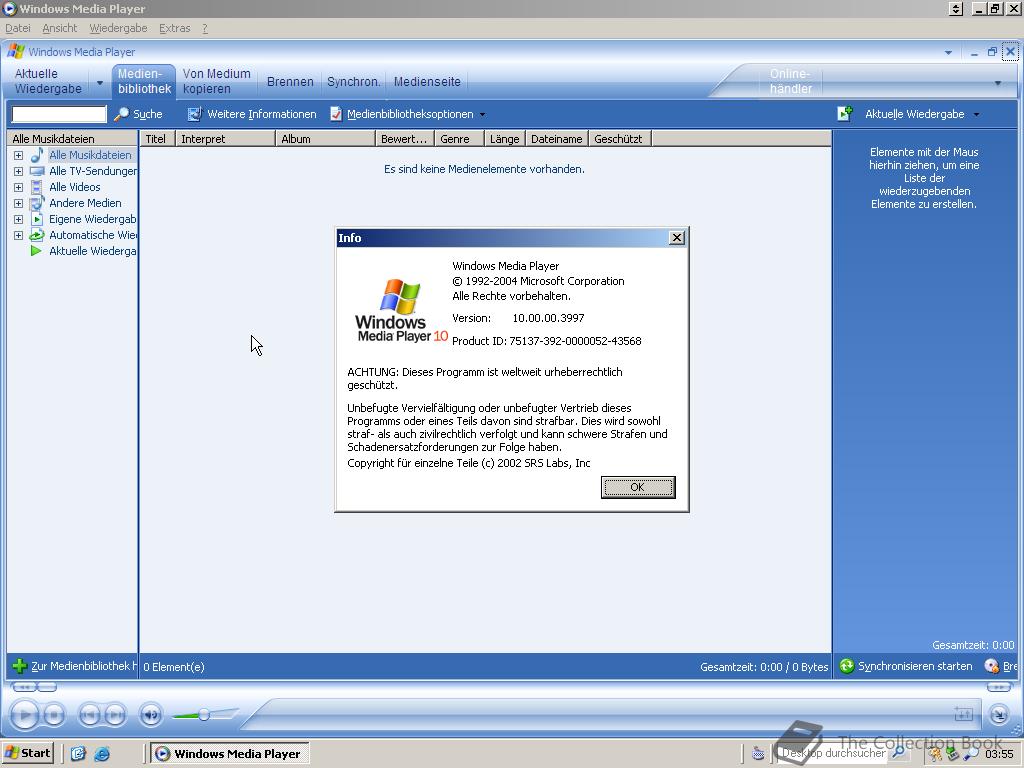
Task: Switch to the Synchron. tab
Action: point(353,82)
